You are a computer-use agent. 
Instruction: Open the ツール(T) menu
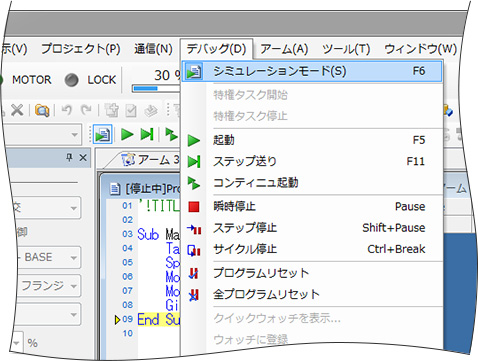pos(346,49)
